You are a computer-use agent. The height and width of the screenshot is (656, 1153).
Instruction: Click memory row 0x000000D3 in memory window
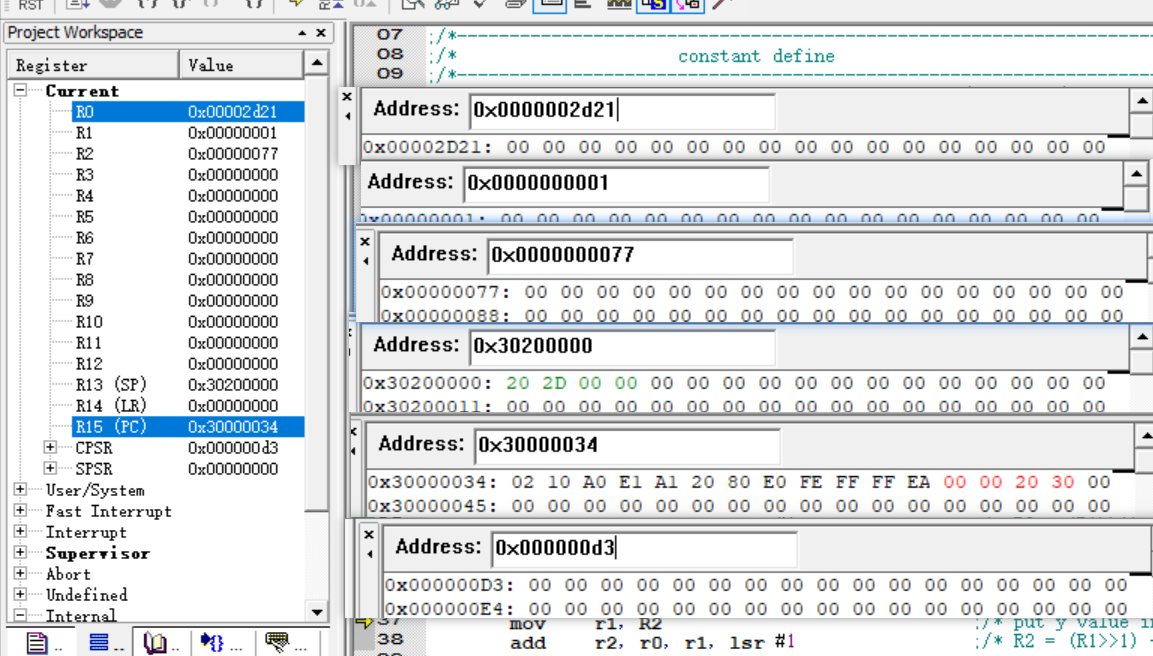click(756, 585)
